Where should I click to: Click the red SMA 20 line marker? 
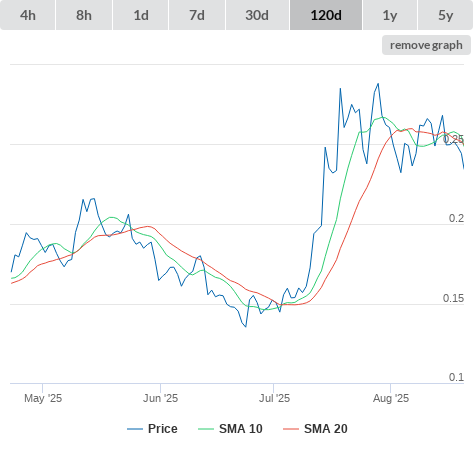click(x=291, y=429)
